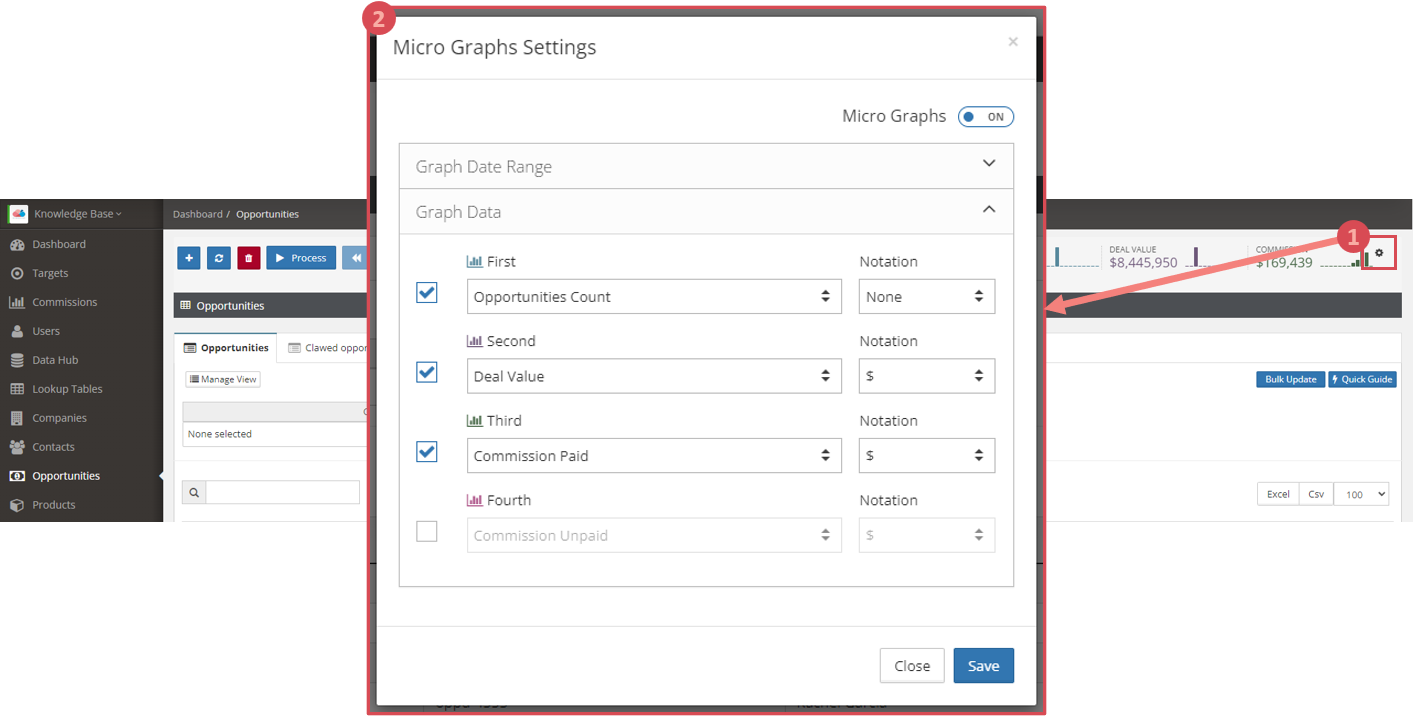Click the Process button
The width and height of the screenshot is (1413, 716).
pyautogui.click(x=301, y=258)
